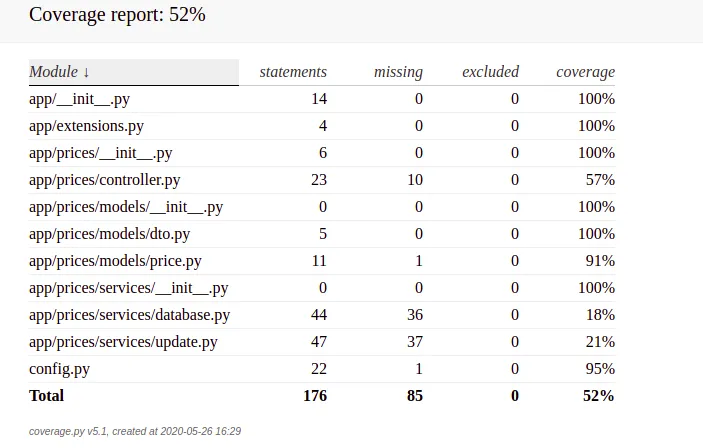Sort by missing column header
This screenshot has height=448, width=703.
tap(398, 72)
